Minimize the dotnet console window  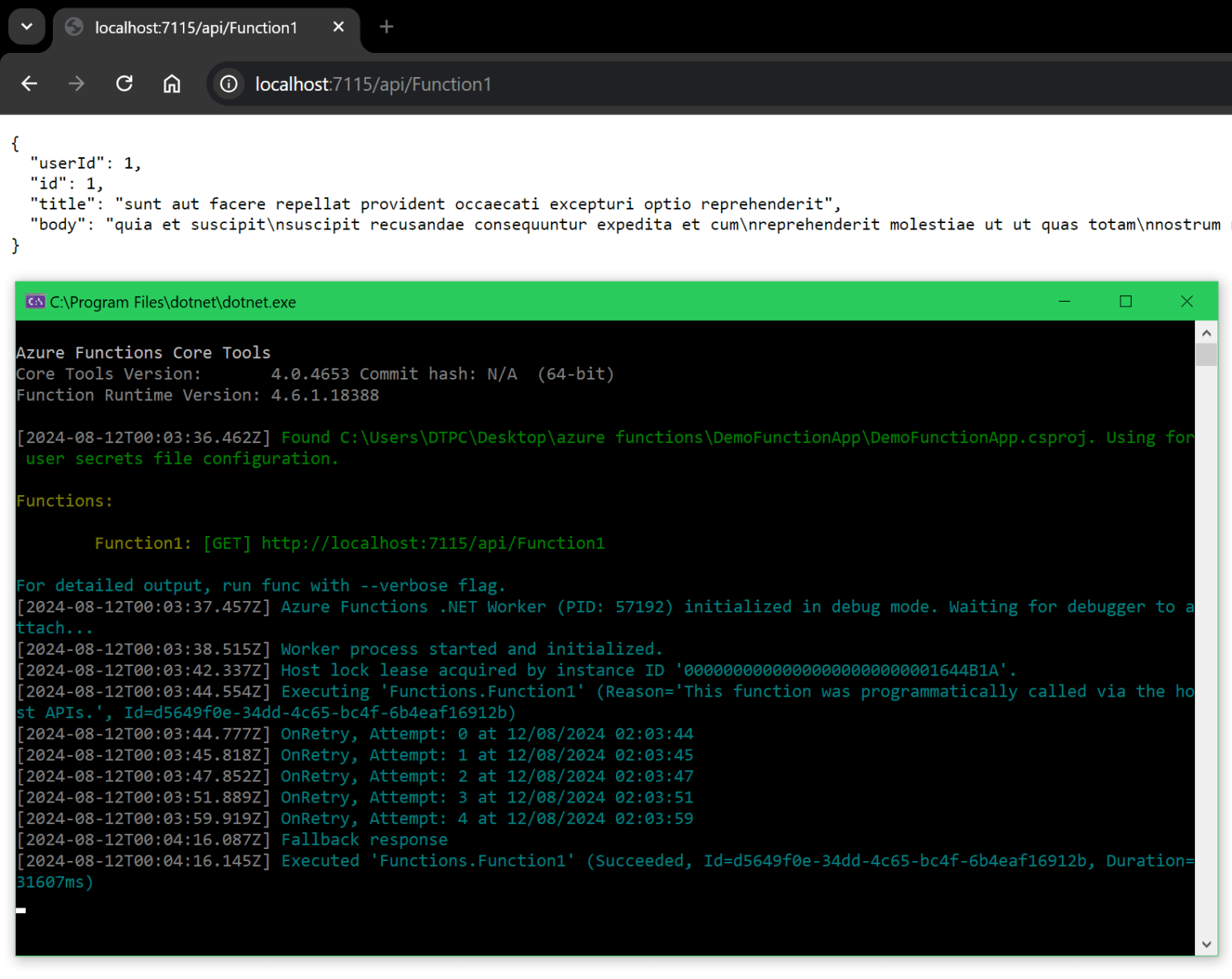(x=1064, y=302)
